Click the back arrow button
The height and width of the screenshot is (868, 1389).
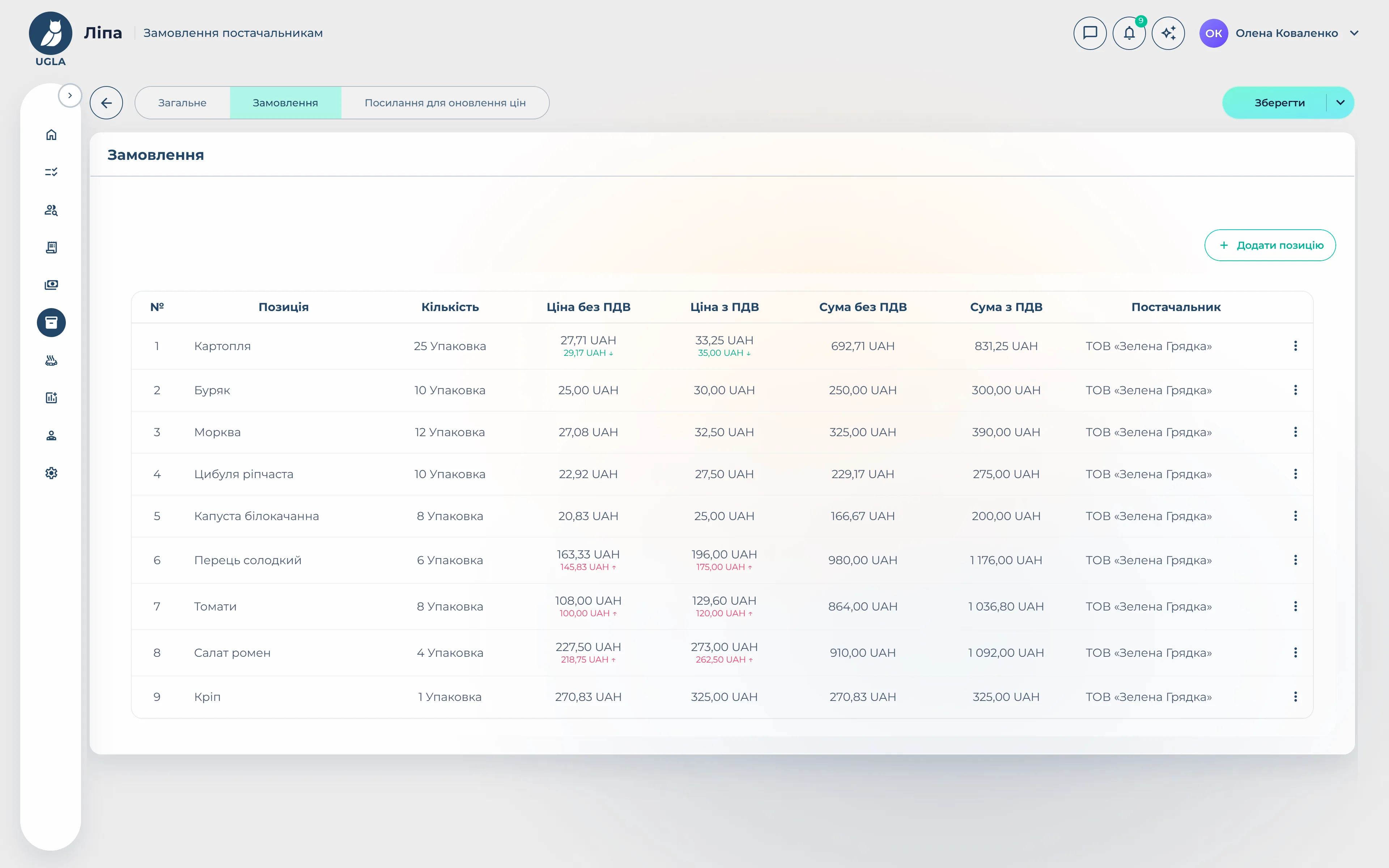(x=106, y=103)
